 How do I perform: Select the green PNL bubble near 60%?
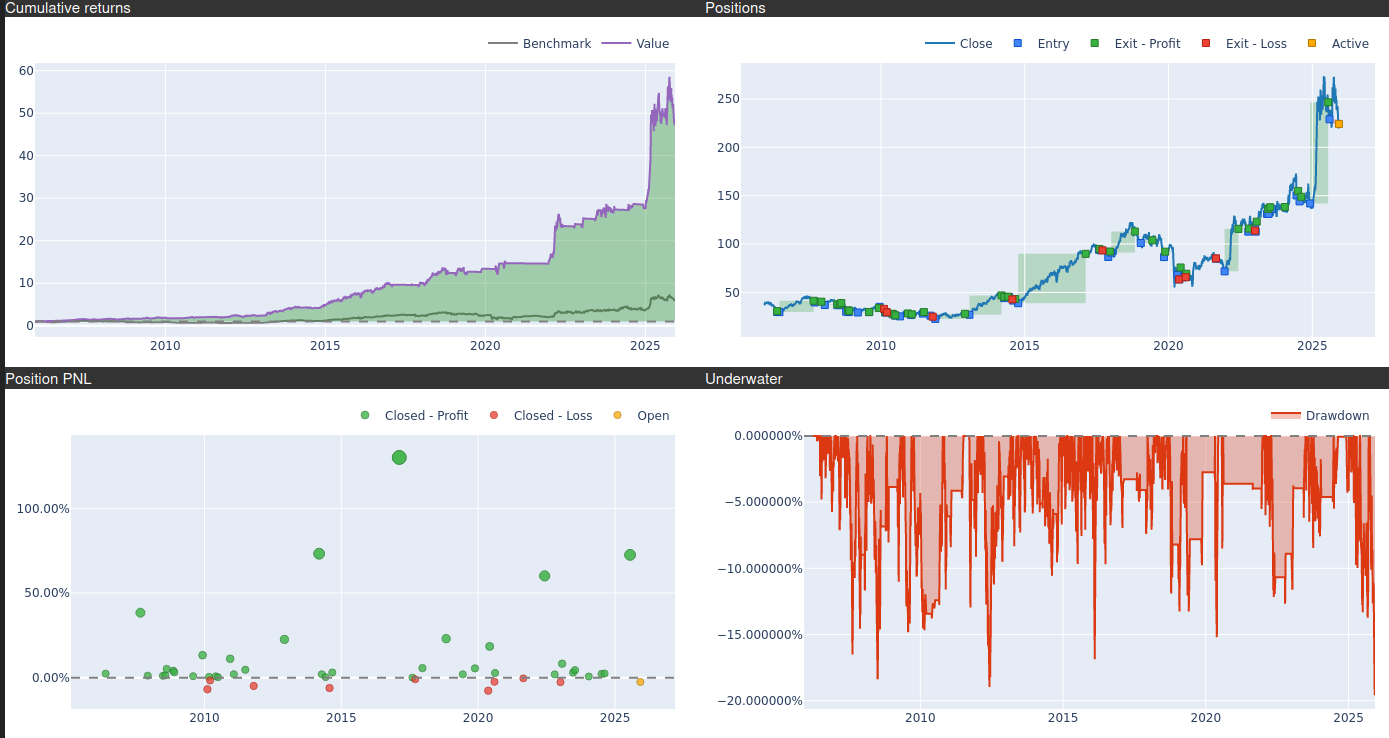click(544, 576)
